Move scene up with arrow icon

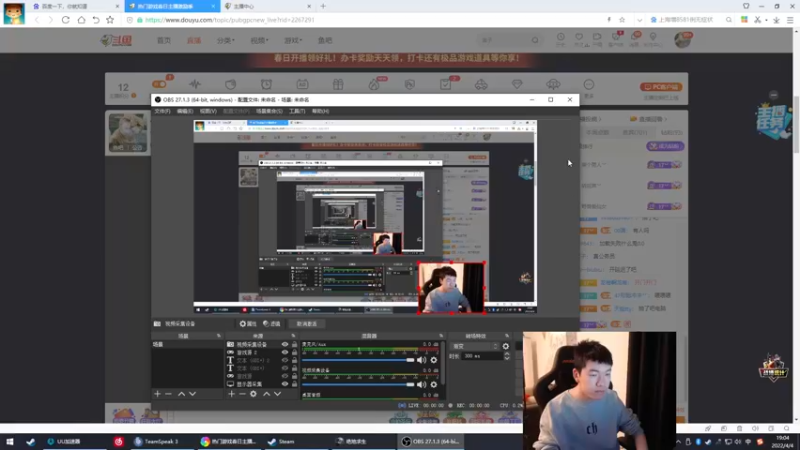(181, 394)
